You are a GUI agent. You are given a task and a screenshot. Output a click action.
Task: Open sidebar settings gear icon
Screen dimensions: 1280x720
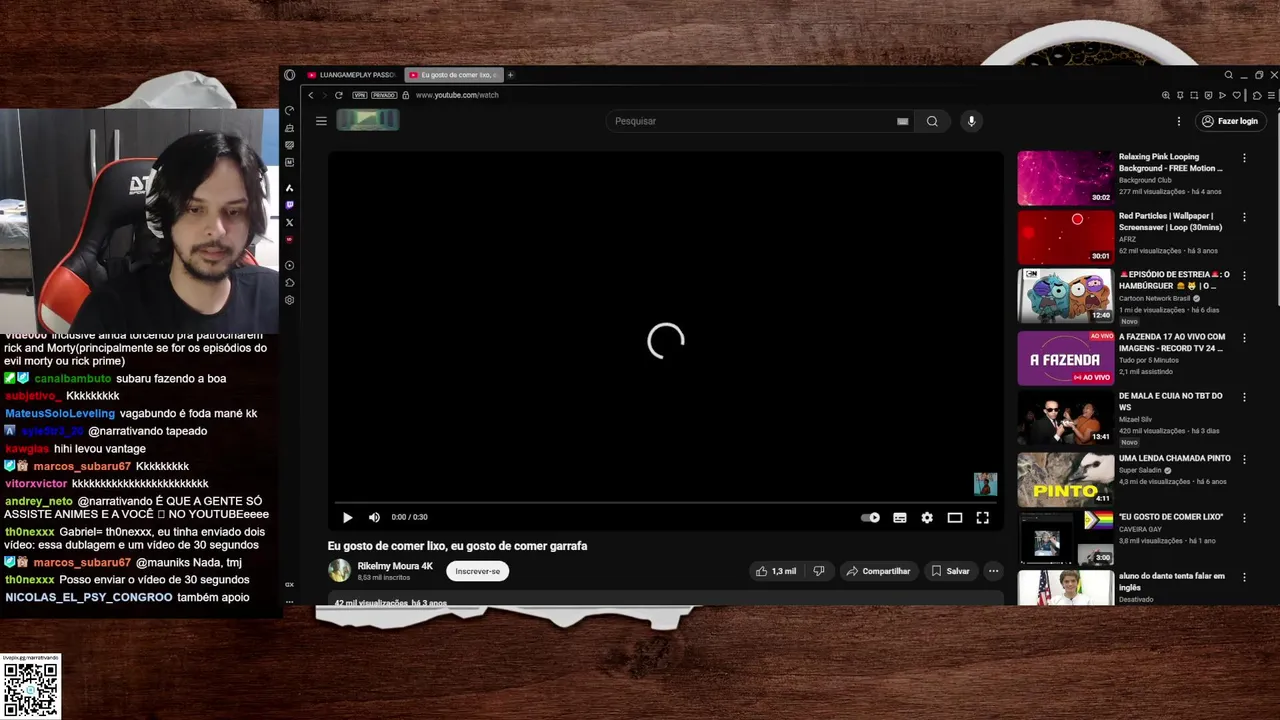pos(290,300)
